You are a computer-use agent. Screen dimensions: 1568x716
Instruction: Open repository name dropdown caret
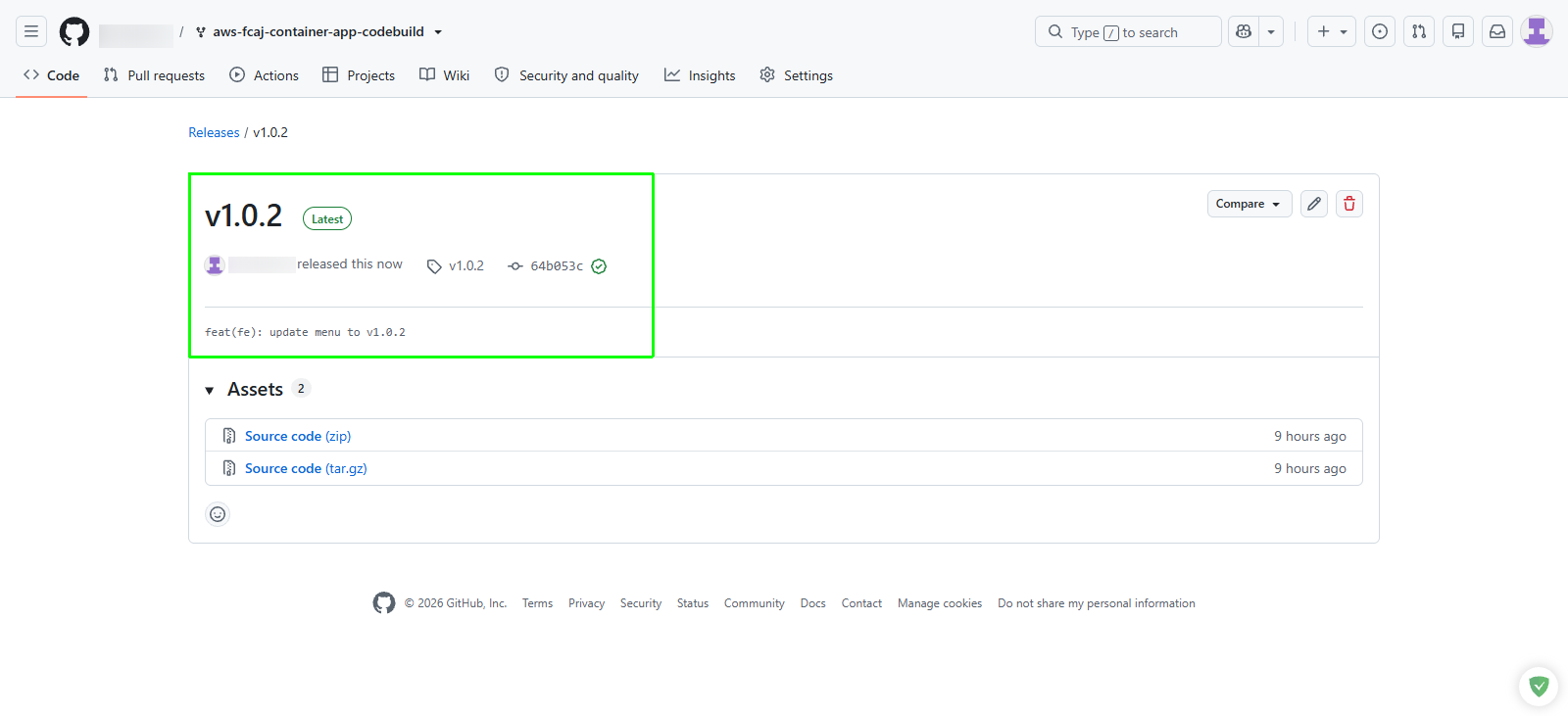438,32
